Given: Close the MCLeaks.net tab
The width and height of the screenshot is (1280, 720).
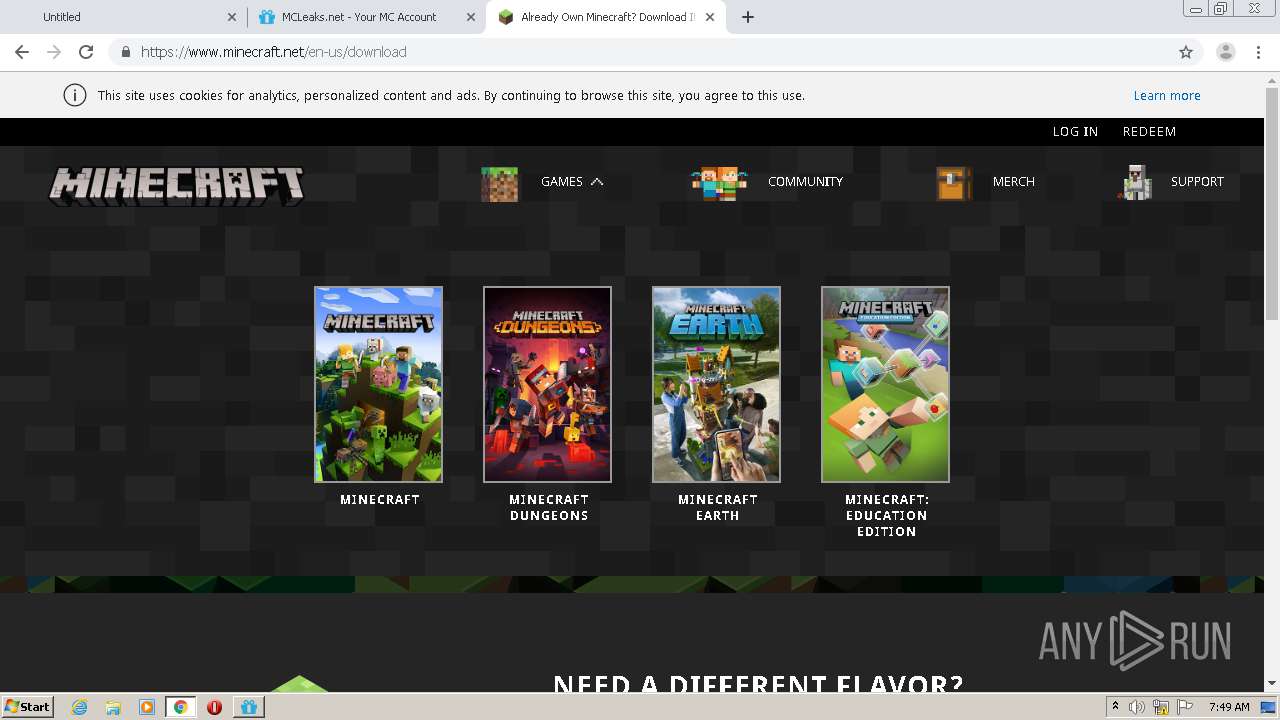Looking at the screenshot, I should click(471, 17).
